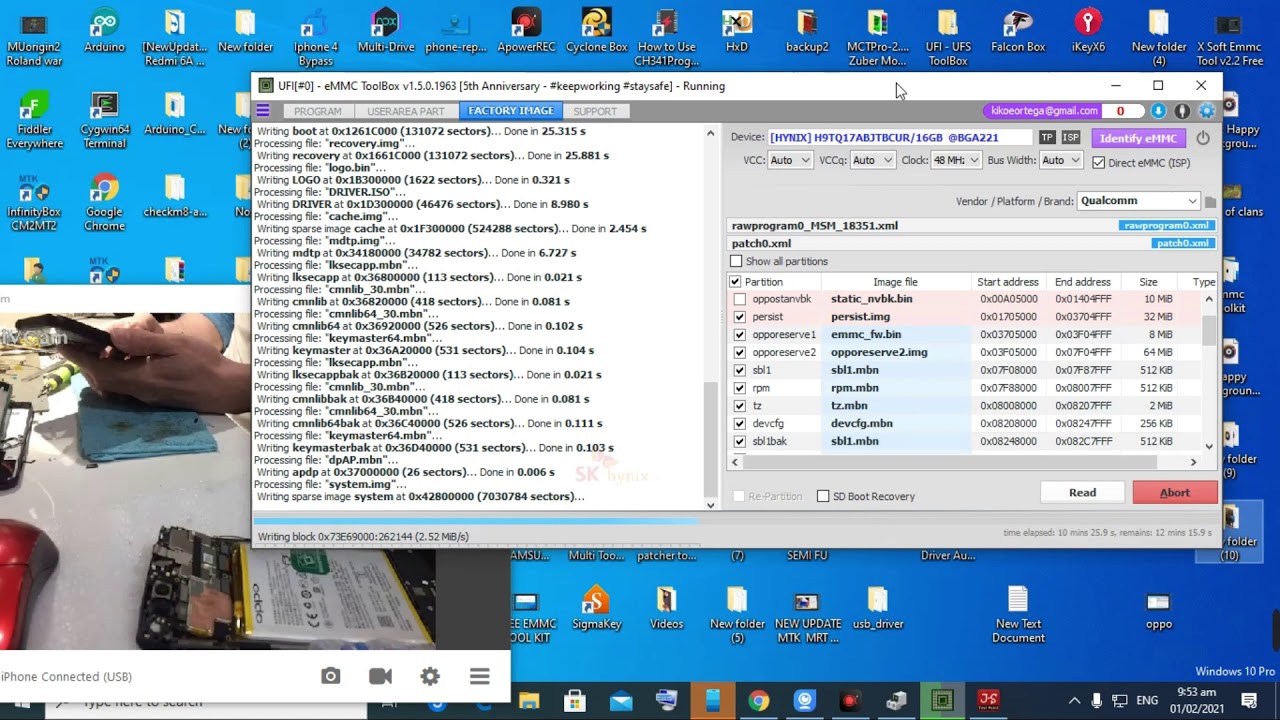The height and width of the screenshot is (720, 1280).
Task: Open the menu lines icon in mirror window
Action: [480, 676]
